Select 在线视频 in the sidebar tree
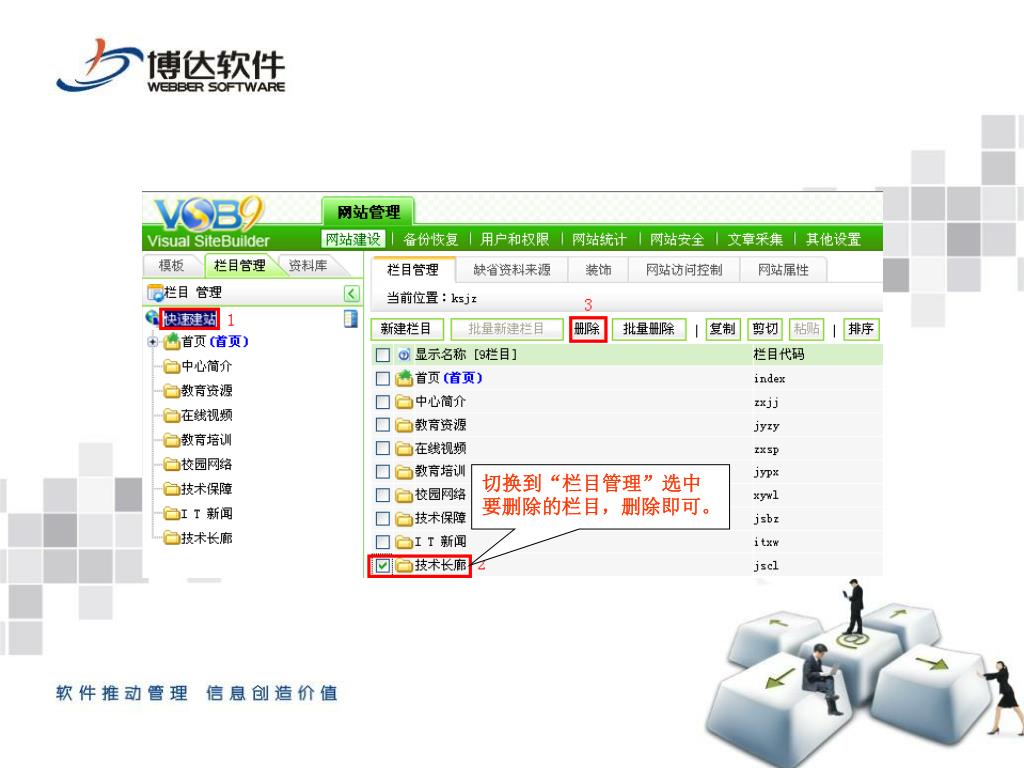The width and height of the screenshot is (1024, 768). [206, 415]
